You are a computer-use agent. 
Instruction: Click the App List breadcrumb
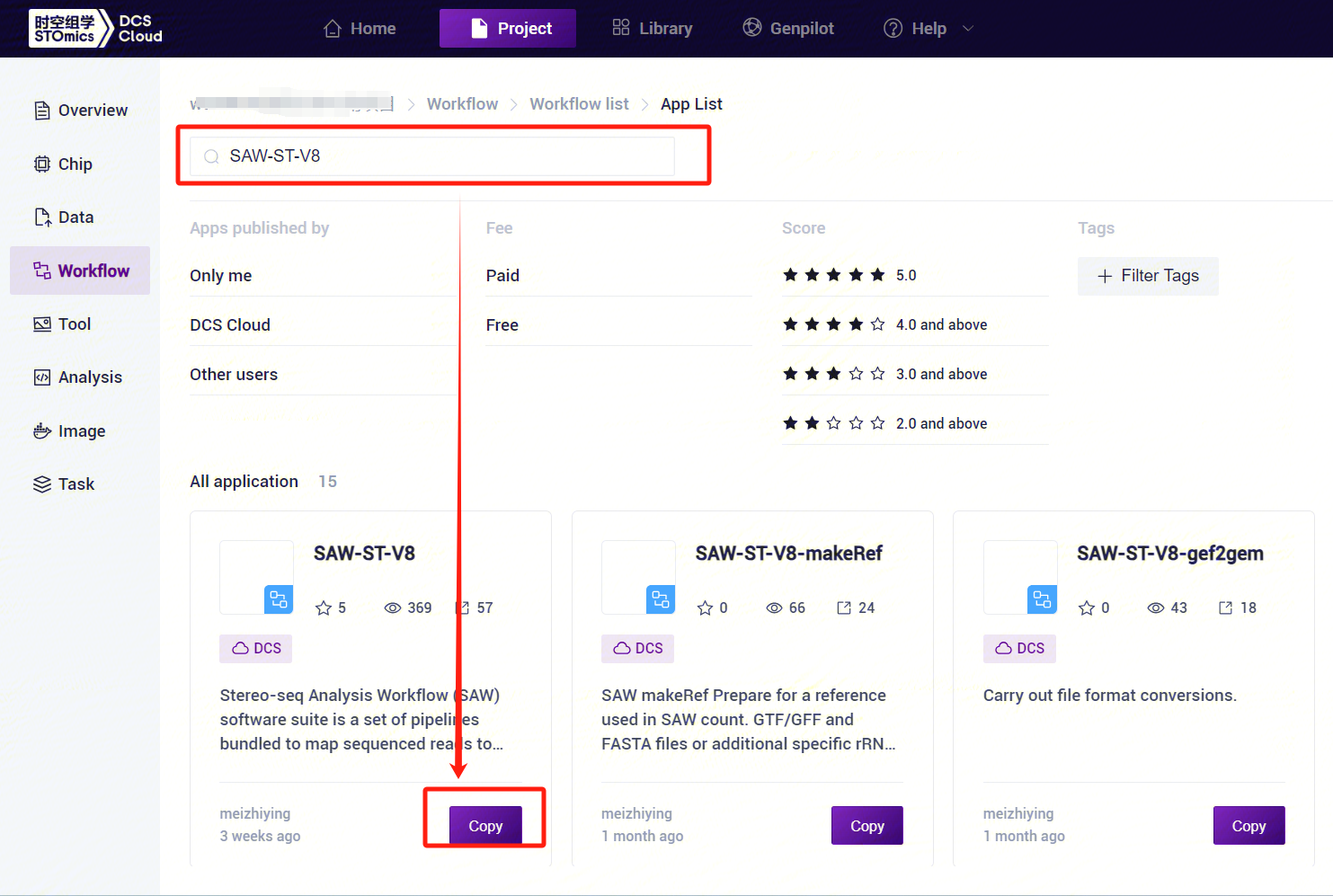point(691,104)
